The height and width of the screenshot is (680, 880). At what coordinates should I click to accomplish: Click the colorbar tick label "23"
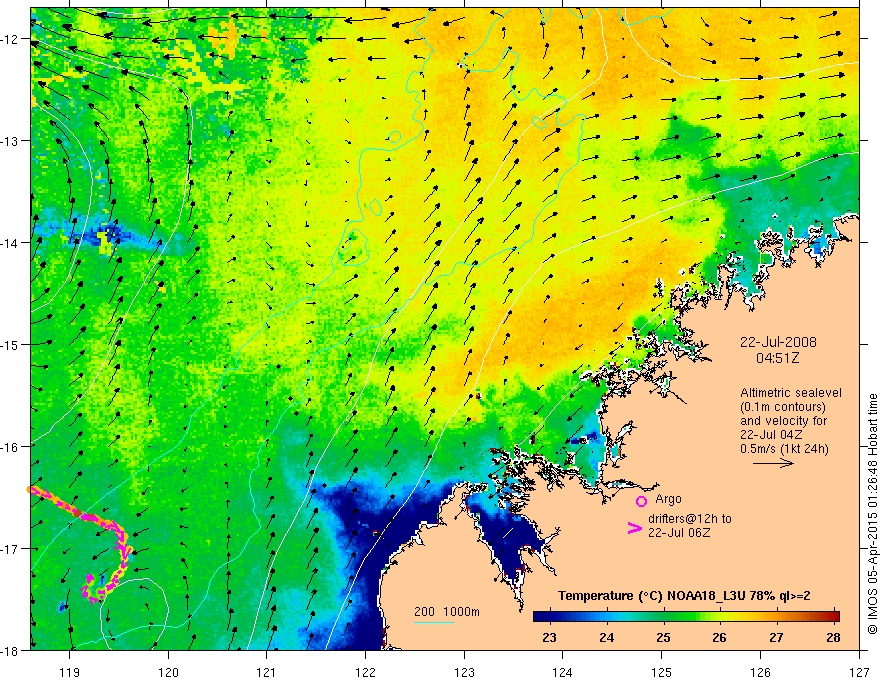click(x=549, y=637)
